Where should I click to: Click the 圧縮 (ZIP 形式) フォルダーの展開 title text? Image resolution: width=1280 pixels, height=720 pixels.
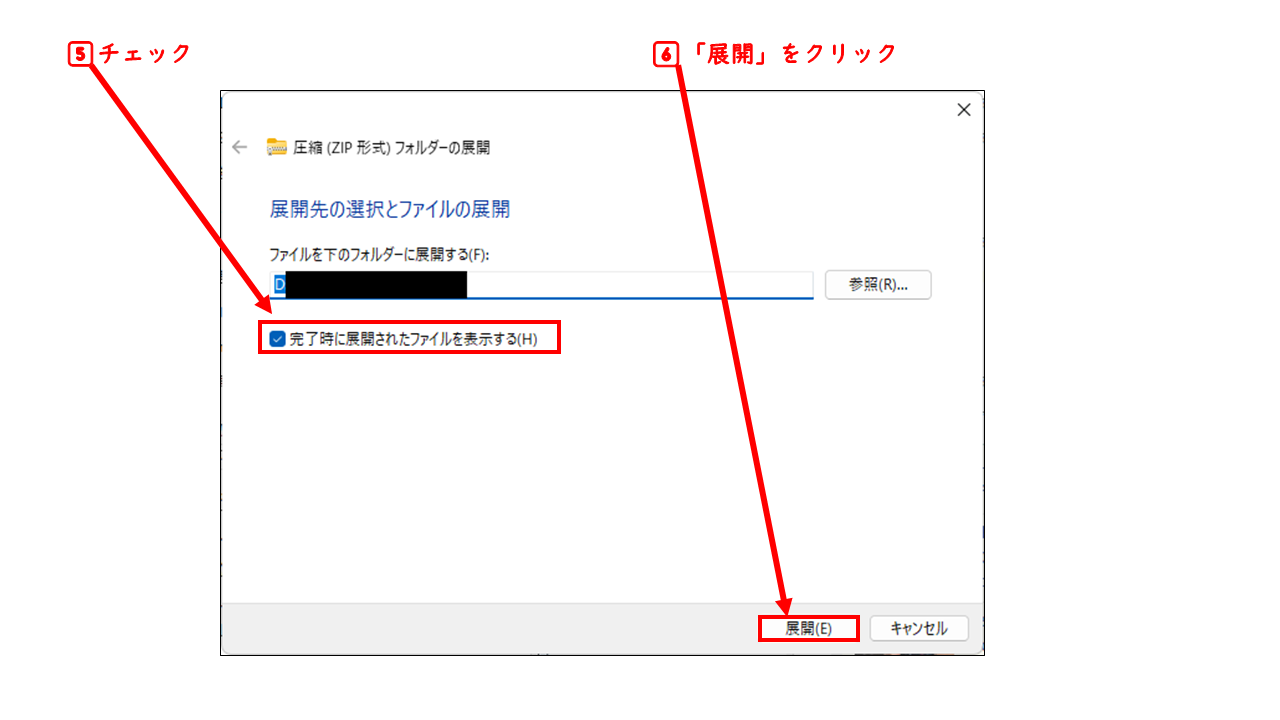coord(392,147)
